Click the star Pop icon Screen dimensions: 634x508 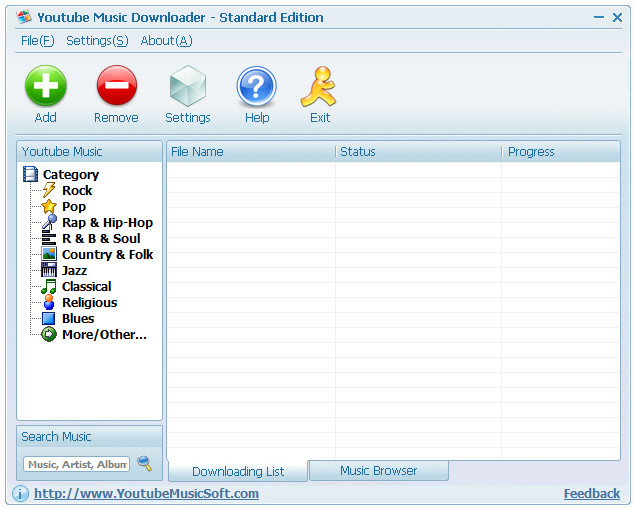click(x=49, y=206)
